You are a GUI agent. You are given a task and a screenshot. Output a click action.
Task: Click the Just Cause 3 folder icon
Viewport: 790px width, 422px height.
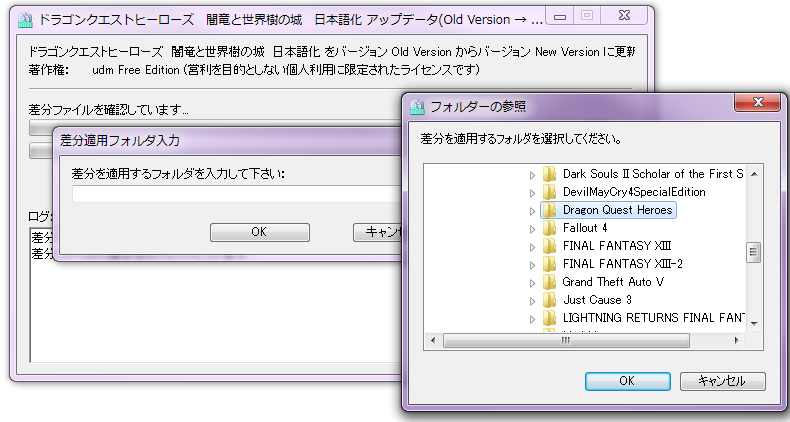point(549,300)
